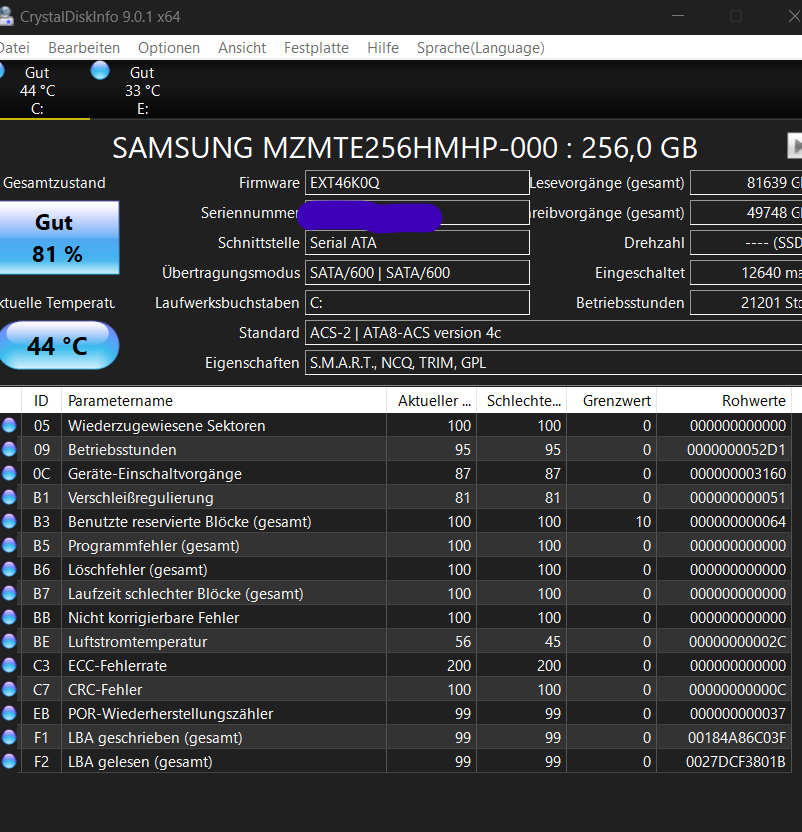
Task: Open the Ansicht menu
Action: (x=242, y=48)
